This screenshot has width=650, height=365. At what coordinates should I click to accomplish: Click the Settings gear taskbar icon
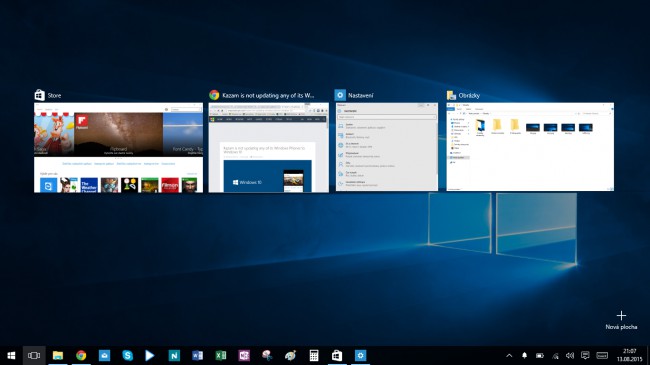click(x=360, y=355)
